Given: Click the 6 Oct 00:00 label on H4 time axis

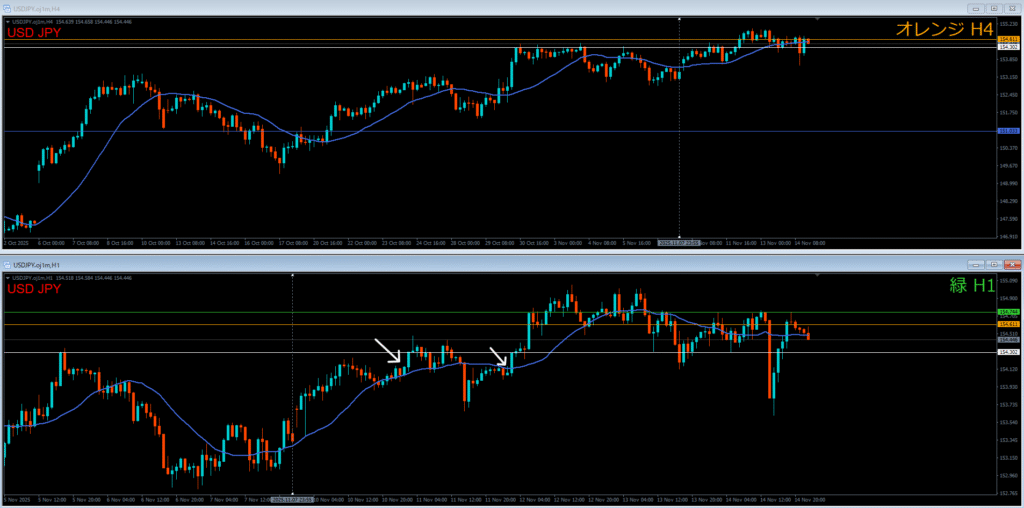Looking at the screenshot, I should pos(52,243).
